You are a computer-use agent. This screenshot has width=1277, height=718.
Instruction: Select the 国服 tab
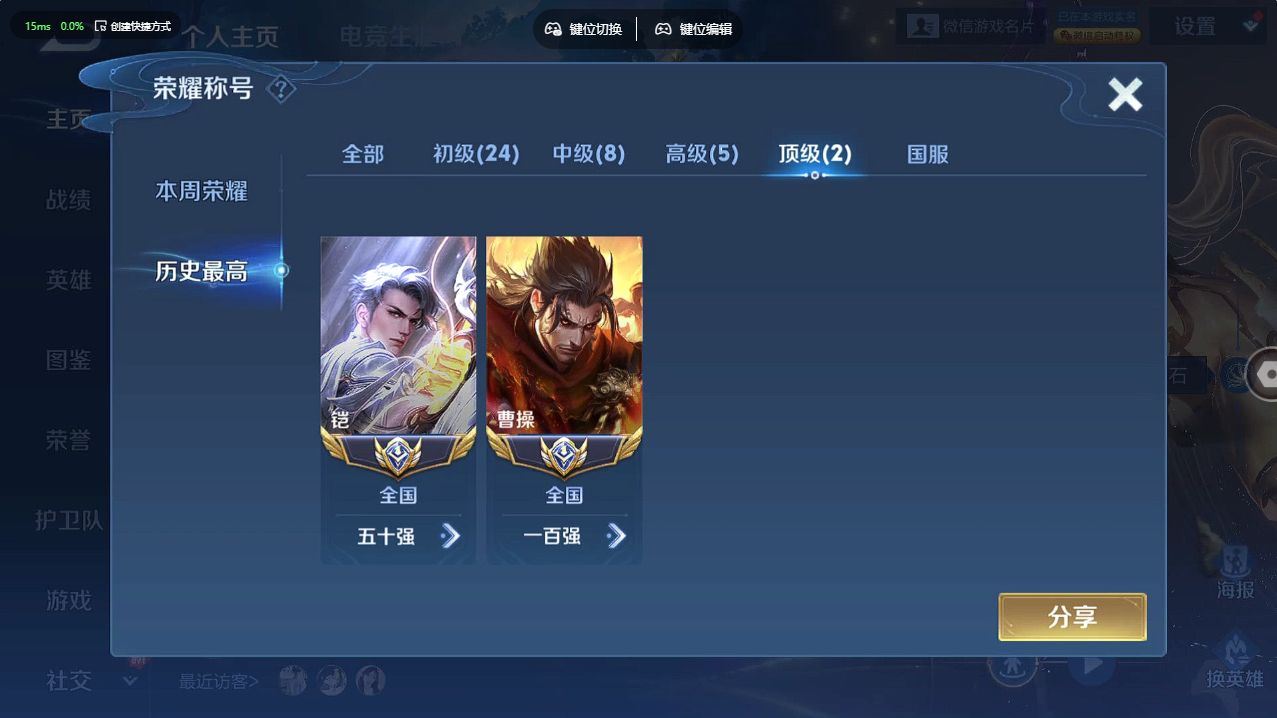[928, 154]
